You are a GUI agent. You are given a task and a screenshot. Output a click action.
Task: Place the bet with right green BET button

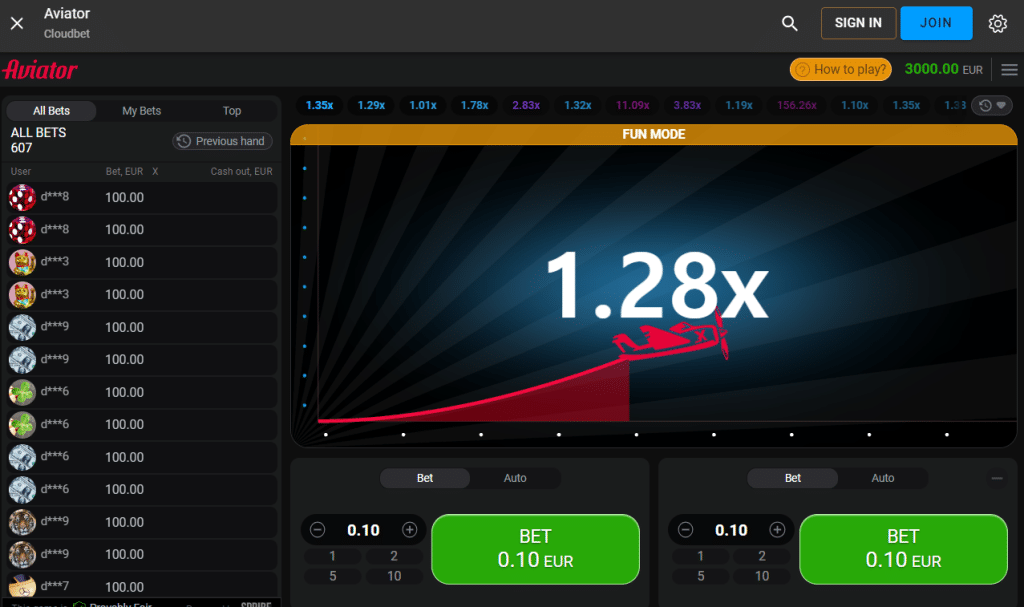pos(903,549)
